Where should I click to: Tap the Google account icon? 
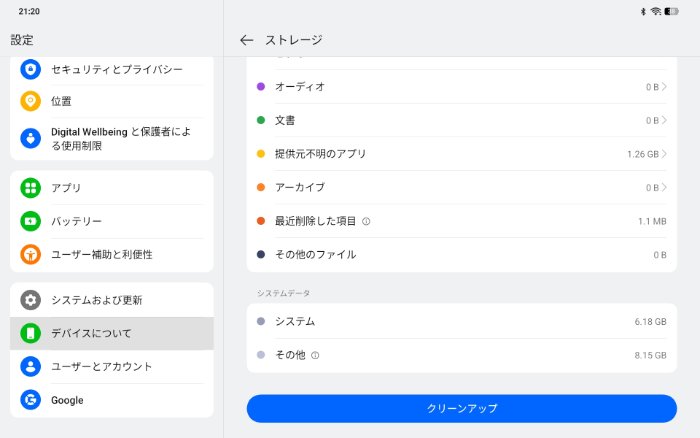(31, 400)
